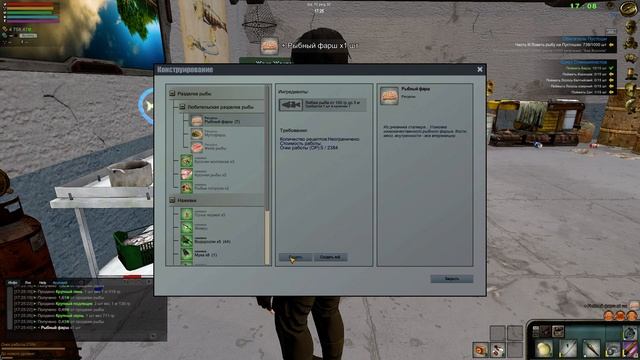This screenshot has width=640, height=360.
Task: Collapse the Любительская разделка рыбы subcategory
Action: point(182,107)
